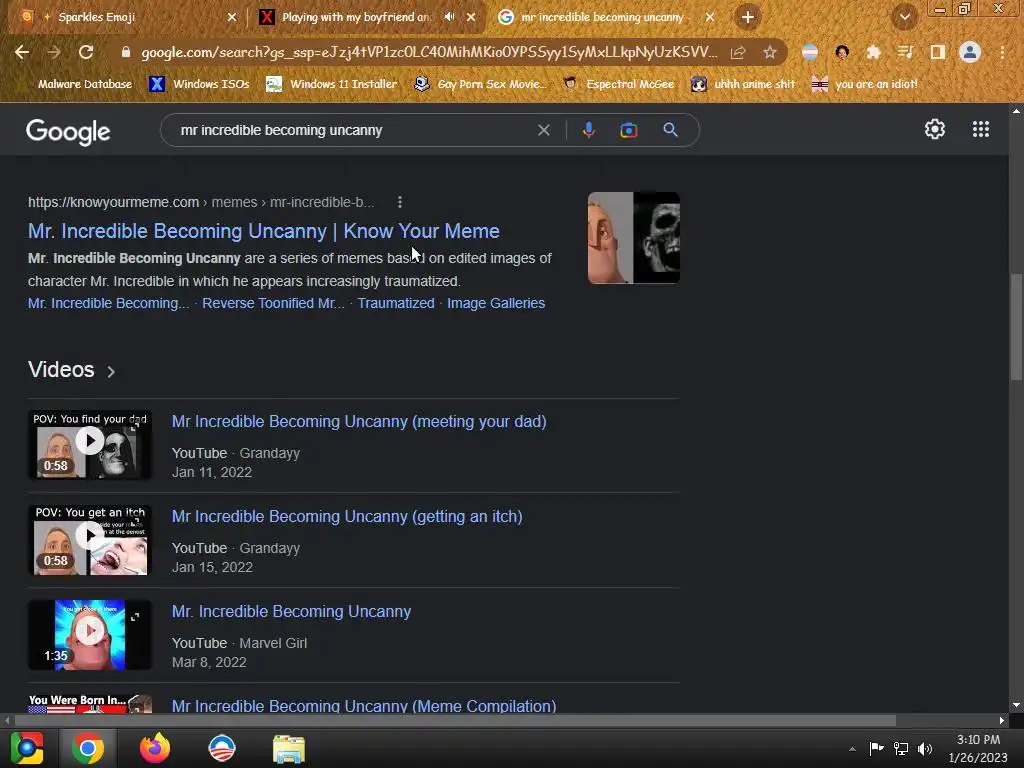Viewport: 1024px width, 768px height.
Task: Open Mr. Incredible Becoming Uncanny Know Your Meme
Action: (x=263, y=231)
